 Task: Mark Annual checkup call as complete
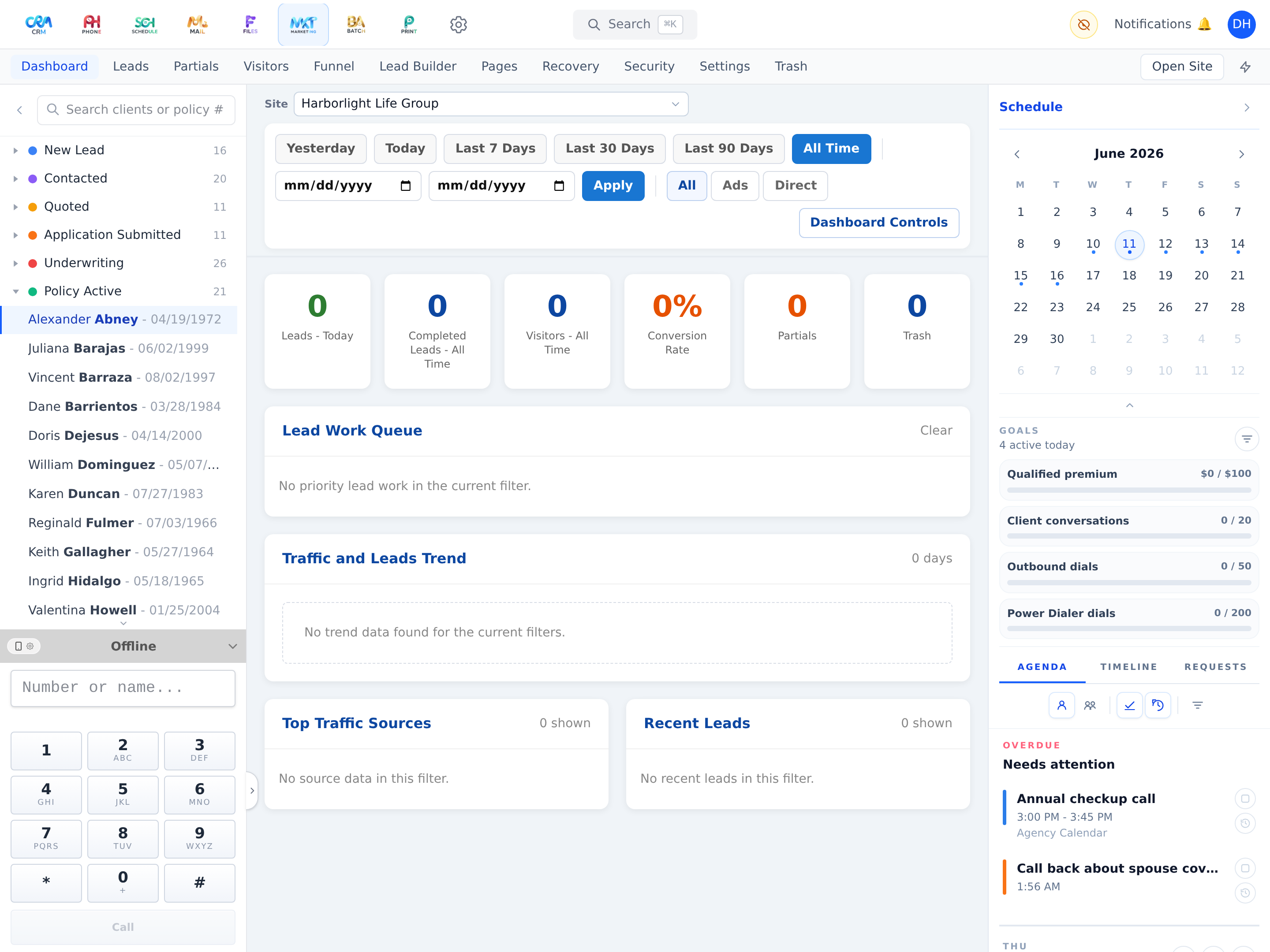click(x=1245, y=798)
